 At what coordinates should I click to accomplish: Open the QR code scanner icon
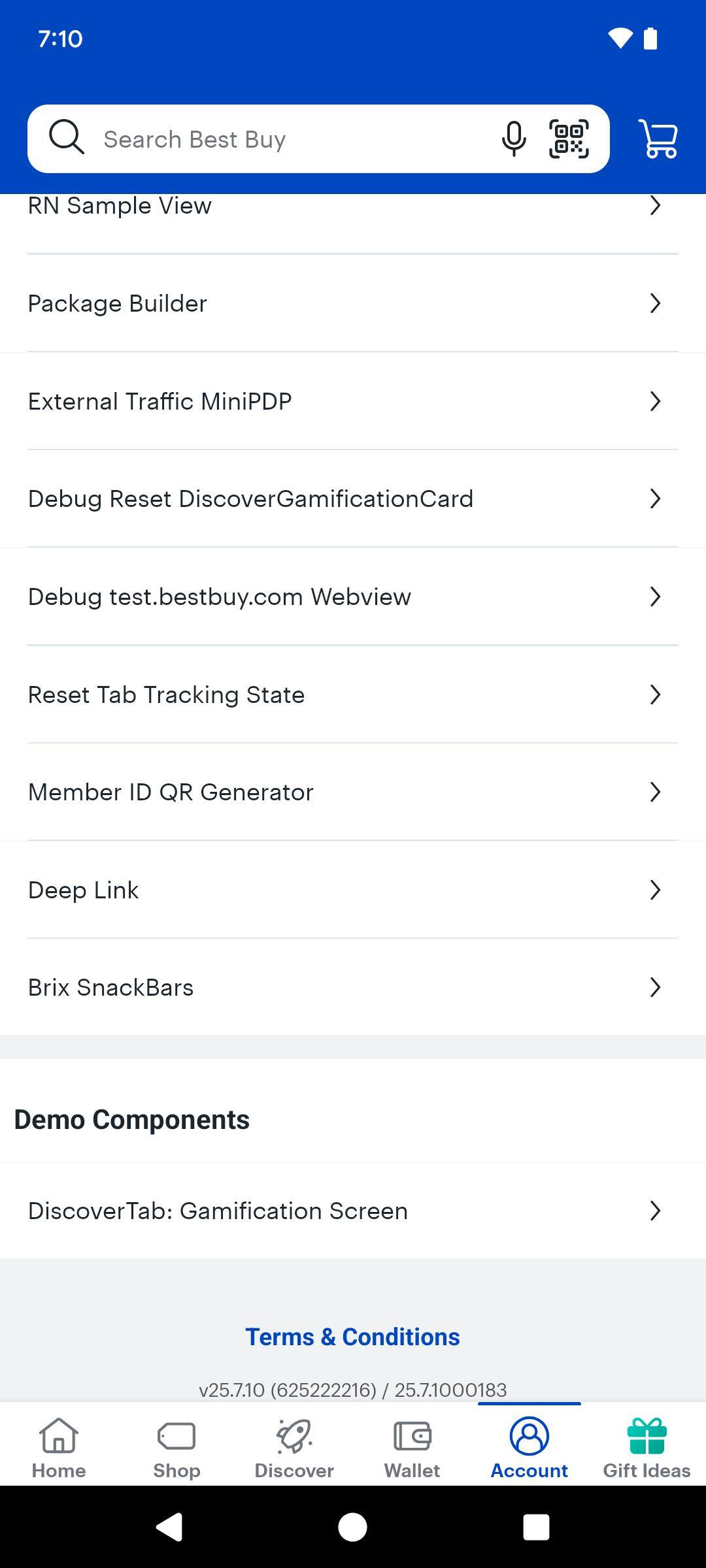[x=569, y=139]
